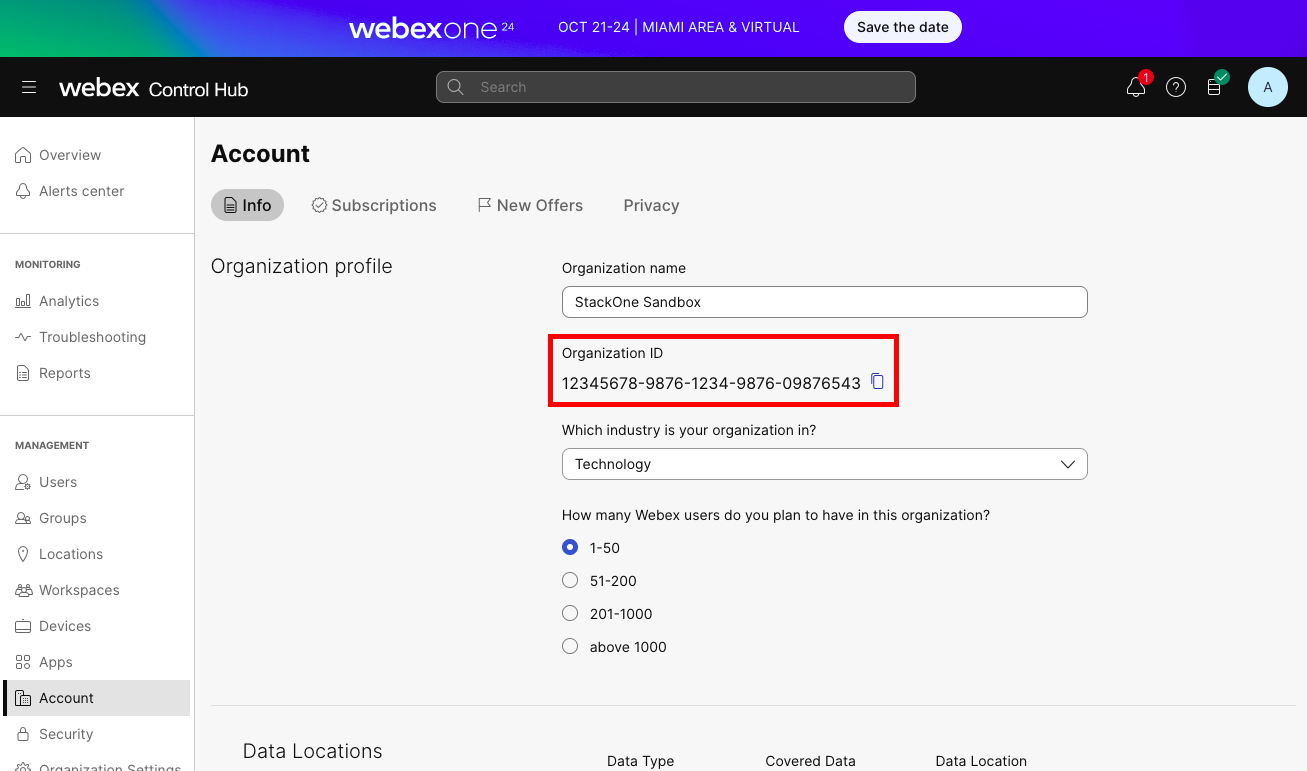The image size is (1307, 771).
Task: Click the Users person icon in sidebar
Action: pyautogui.click(x=23, y=482)
